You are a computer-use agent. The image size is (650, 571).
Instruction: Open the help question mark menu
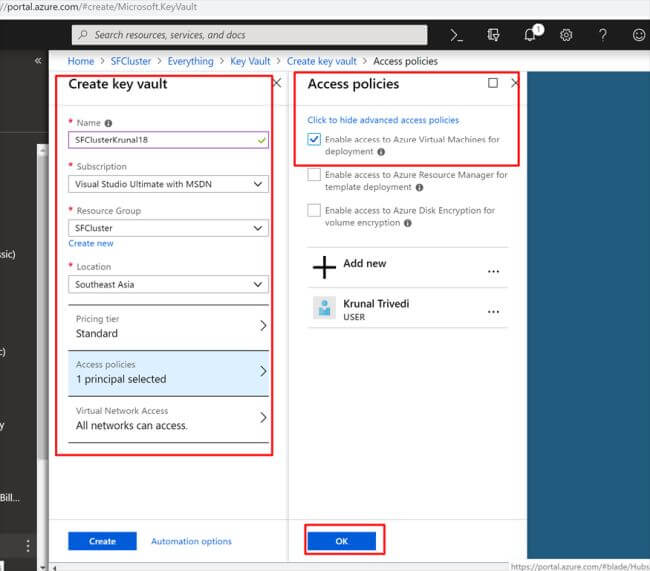pyautogui.click(x=603, y=35)
